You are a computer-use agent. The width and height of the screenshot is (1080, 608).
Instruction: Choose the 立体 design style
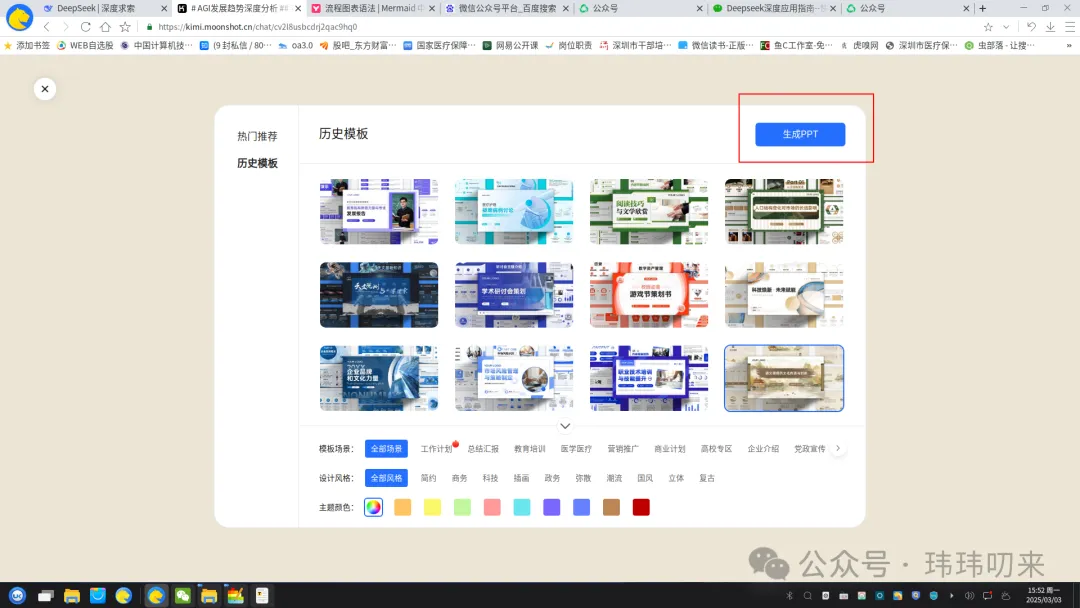(x=676, y=478)
